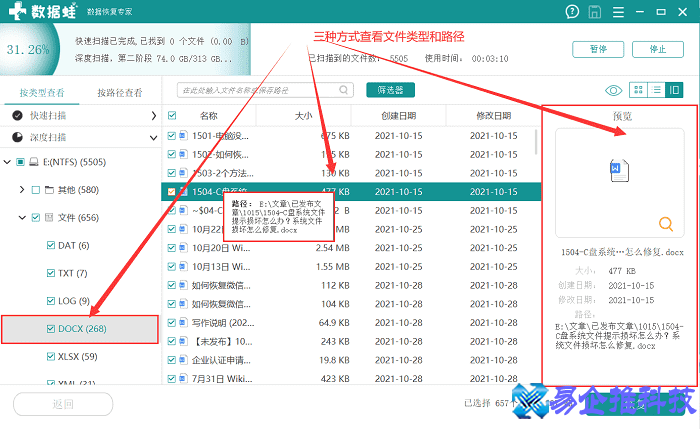Click the folder icon next to 其他 (580)
700x429 pixels.
coord(50,190)
